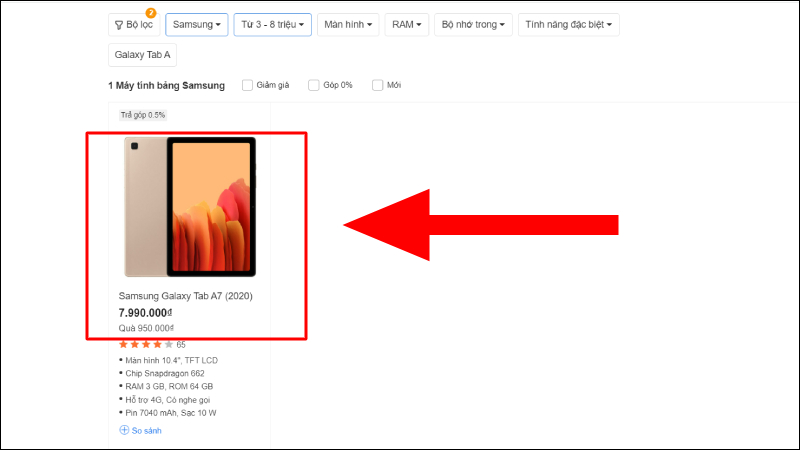Click the Galaxy Tab A7 product image
Viewport: 800px width, 450px height.
coord(190,207)
